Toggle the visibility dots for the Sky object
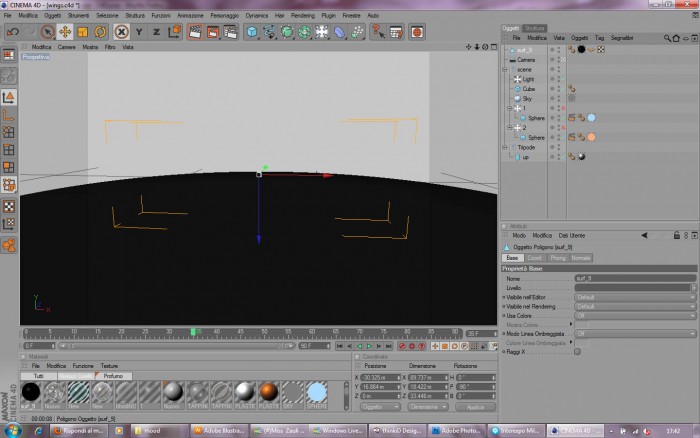Image resolution: width=700 pixels, height=438 pixels. coord(558,99)
